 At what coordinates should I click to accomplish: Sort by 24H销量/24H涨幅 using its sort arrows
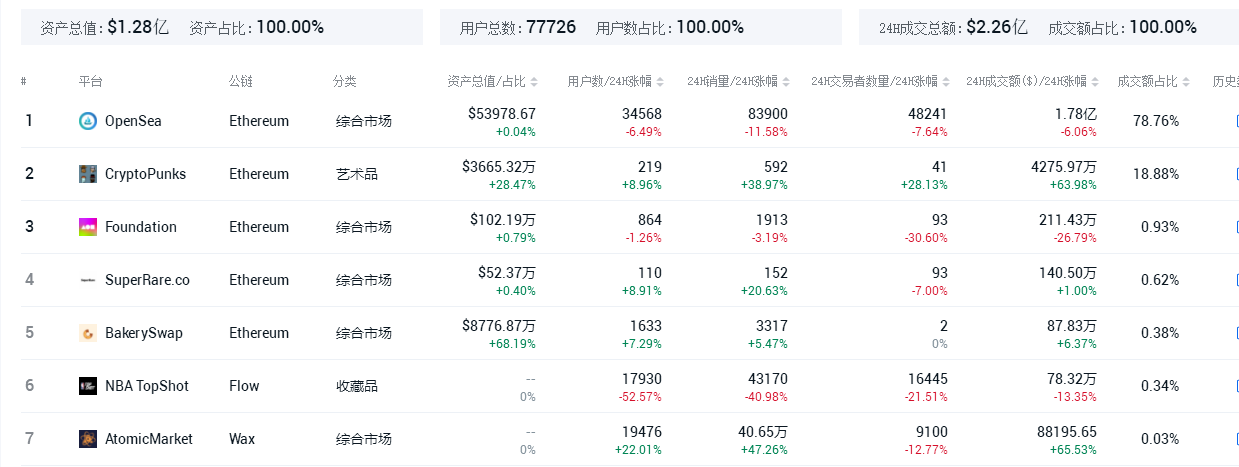click(x=786, y=81)
